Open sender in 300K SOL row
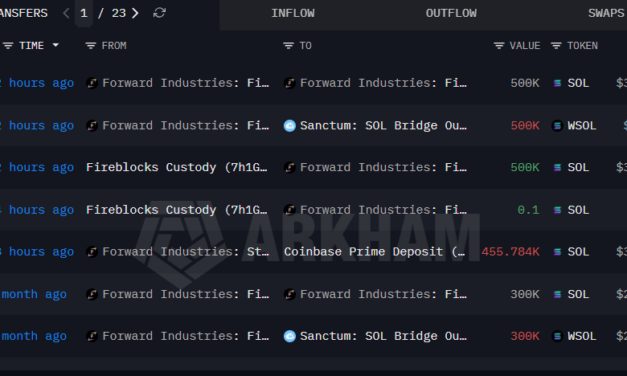 (x=186, y=294)
